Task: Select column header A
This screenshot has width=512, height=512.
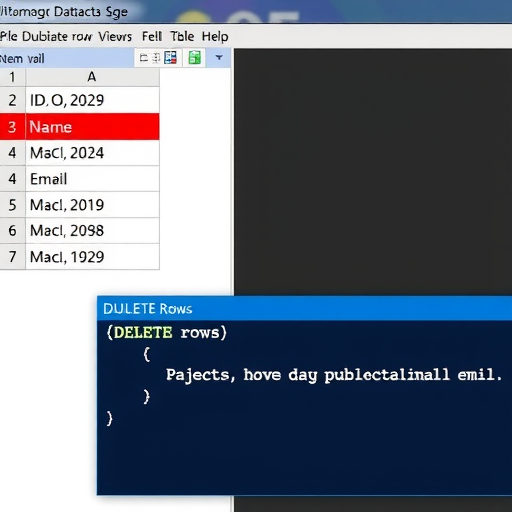Action: click(92, 77)
